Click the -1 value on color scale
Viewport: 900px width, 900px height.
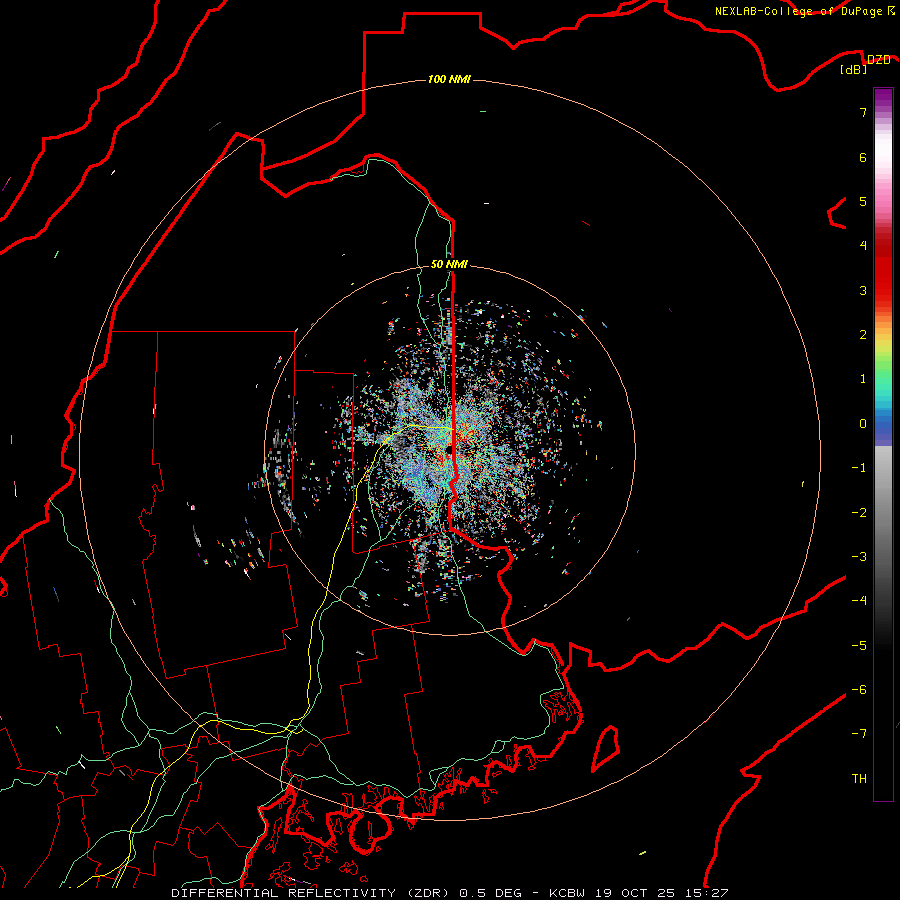859,468
